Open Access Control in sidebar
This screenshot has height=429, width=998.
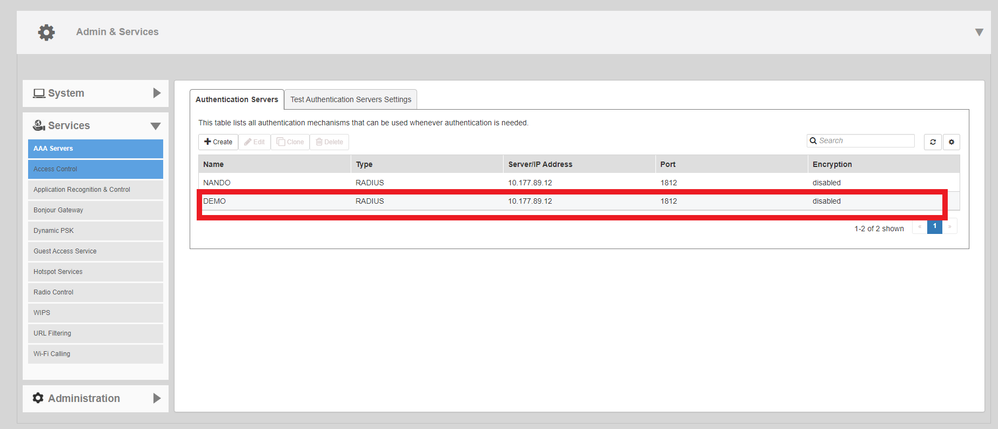click(x=95, y=169)
